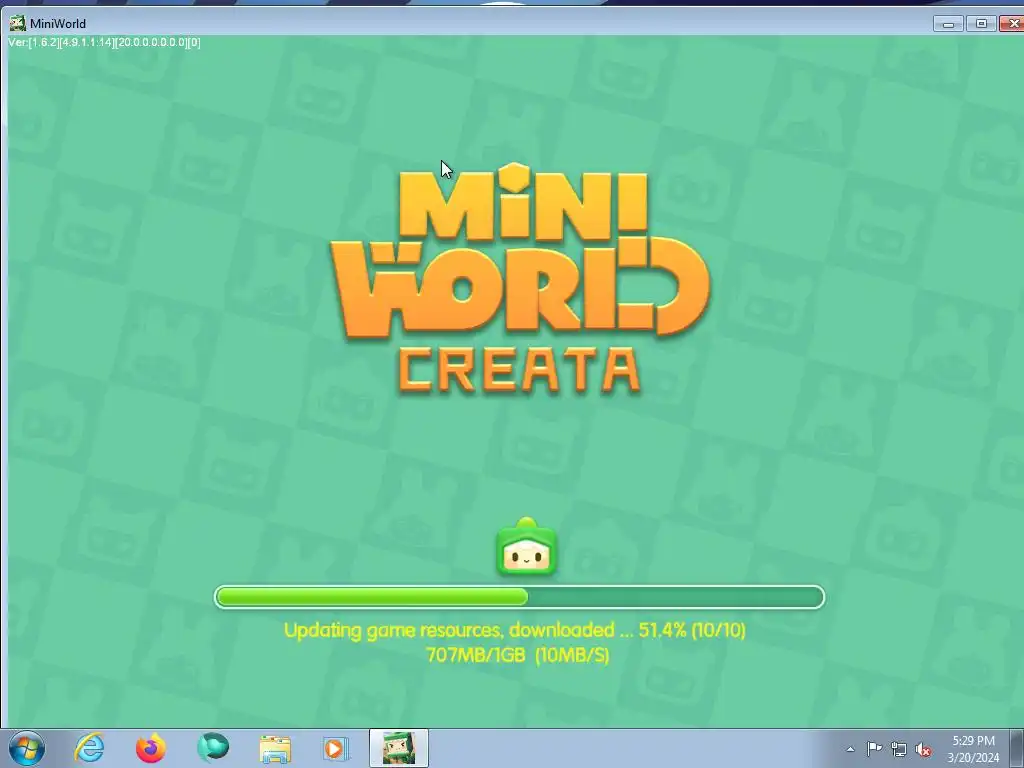This screenshot has width=1024, height=768.
Task: Open the Windows Start menu
Action: tap(26, 748)
